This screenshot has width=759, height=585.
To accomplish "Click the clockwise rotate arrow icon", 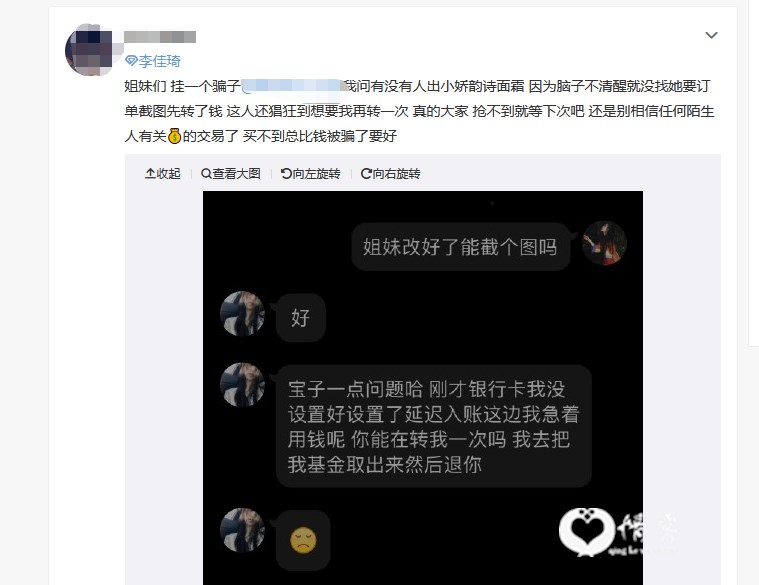I will coord(366,173).
